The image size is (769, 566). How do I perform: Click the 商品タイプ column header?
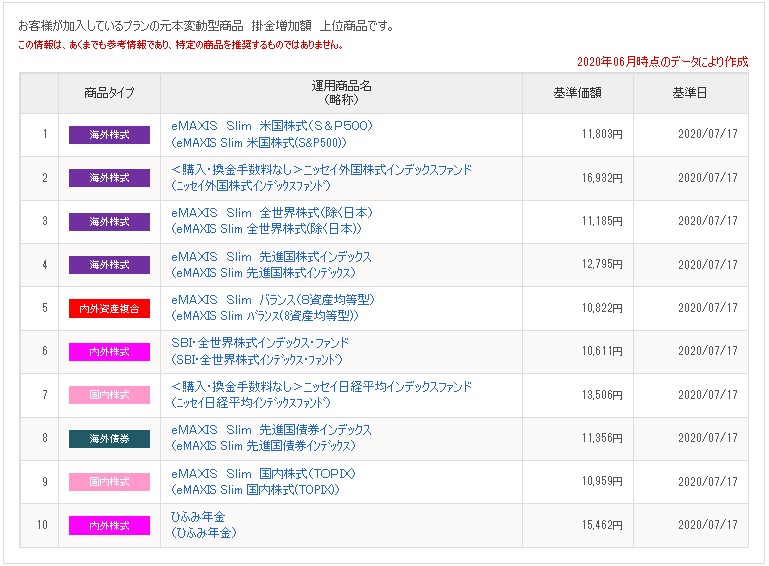109,93
